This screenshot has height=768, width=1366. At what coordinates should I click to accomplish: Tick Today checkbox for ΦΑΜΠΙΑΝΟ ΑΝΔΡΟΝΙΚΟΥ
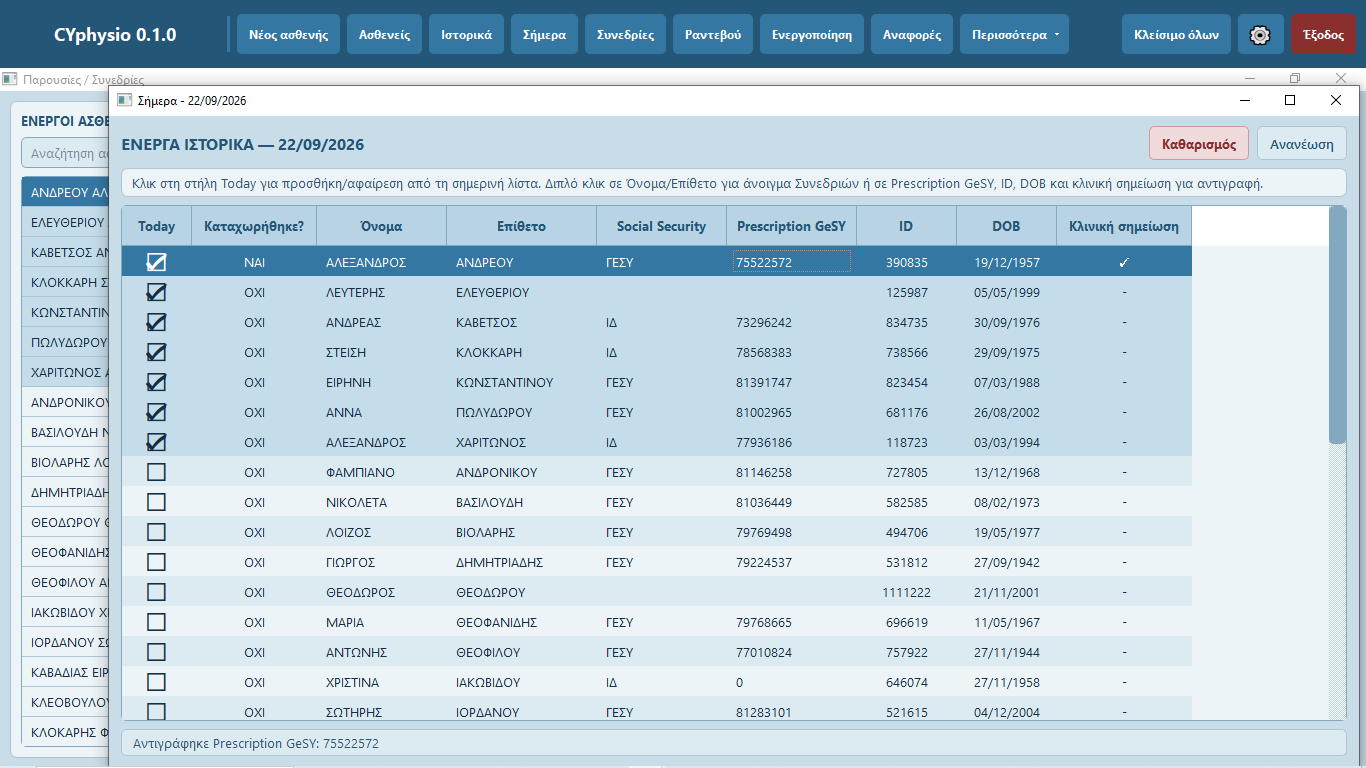pyautogui.click(x=156, y=472)
